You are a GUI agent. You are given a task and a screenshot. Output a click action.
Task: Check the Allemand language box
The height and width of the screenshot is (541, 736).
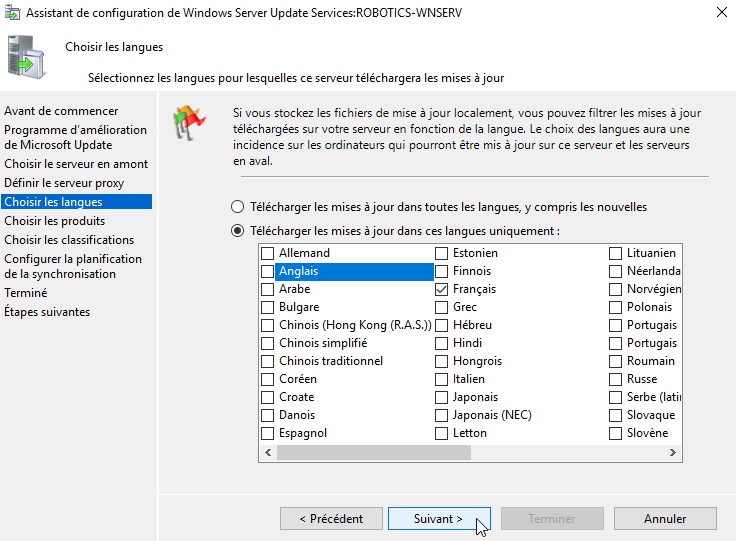[x=268, y=253]
